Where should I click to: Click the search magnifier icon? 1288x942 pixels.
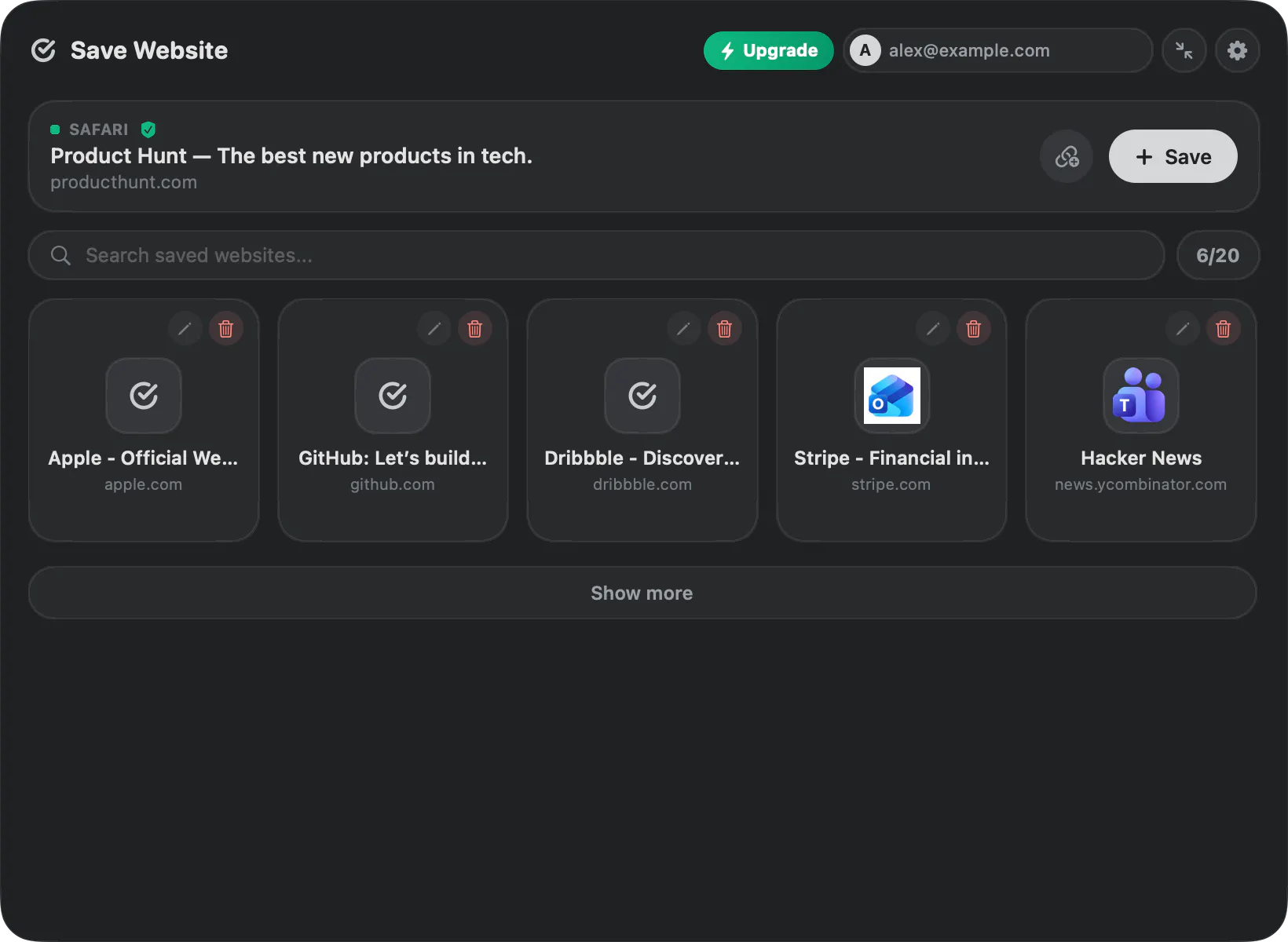60,255
